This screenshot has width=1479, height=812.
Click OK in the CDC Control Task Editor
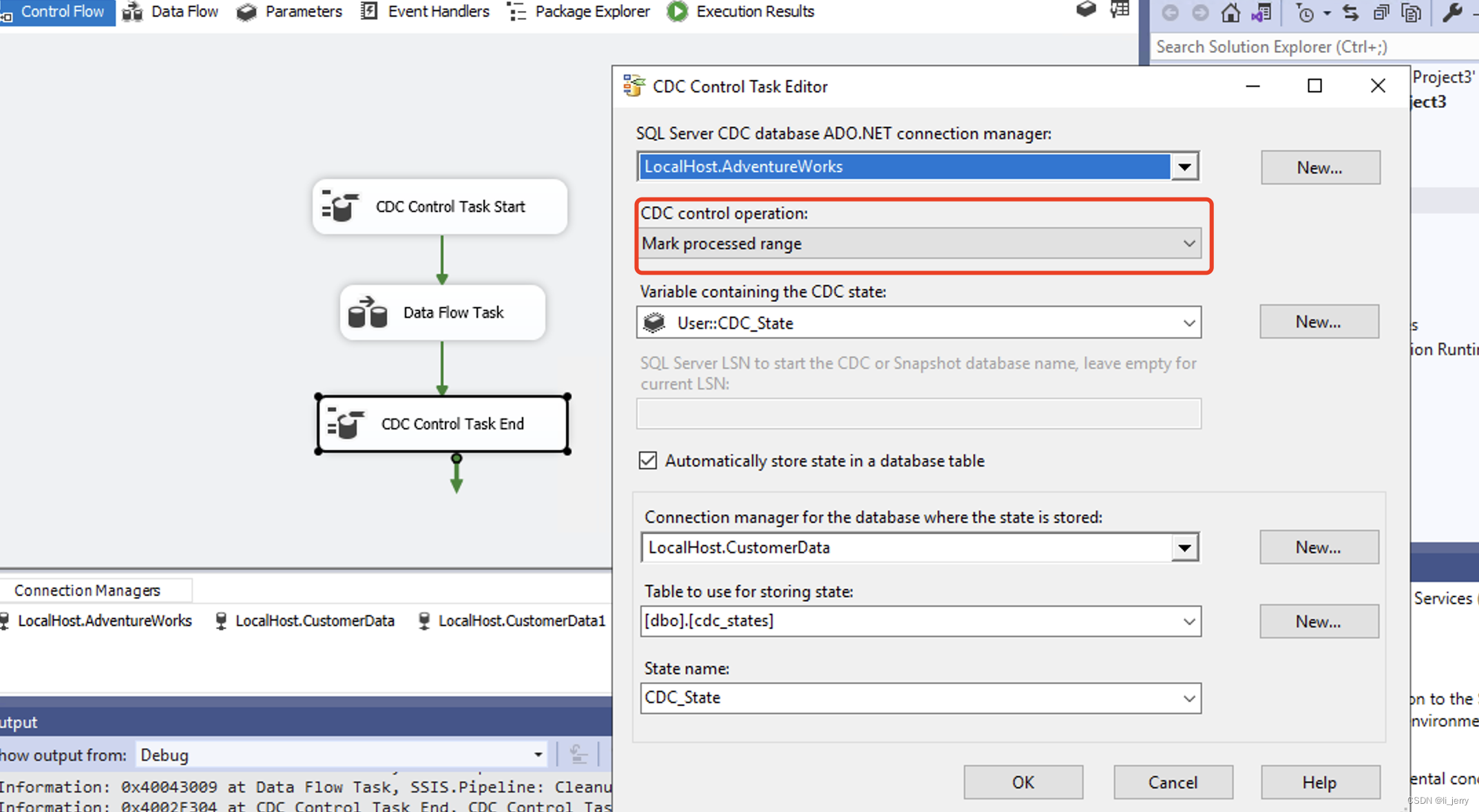[1022, 782]
